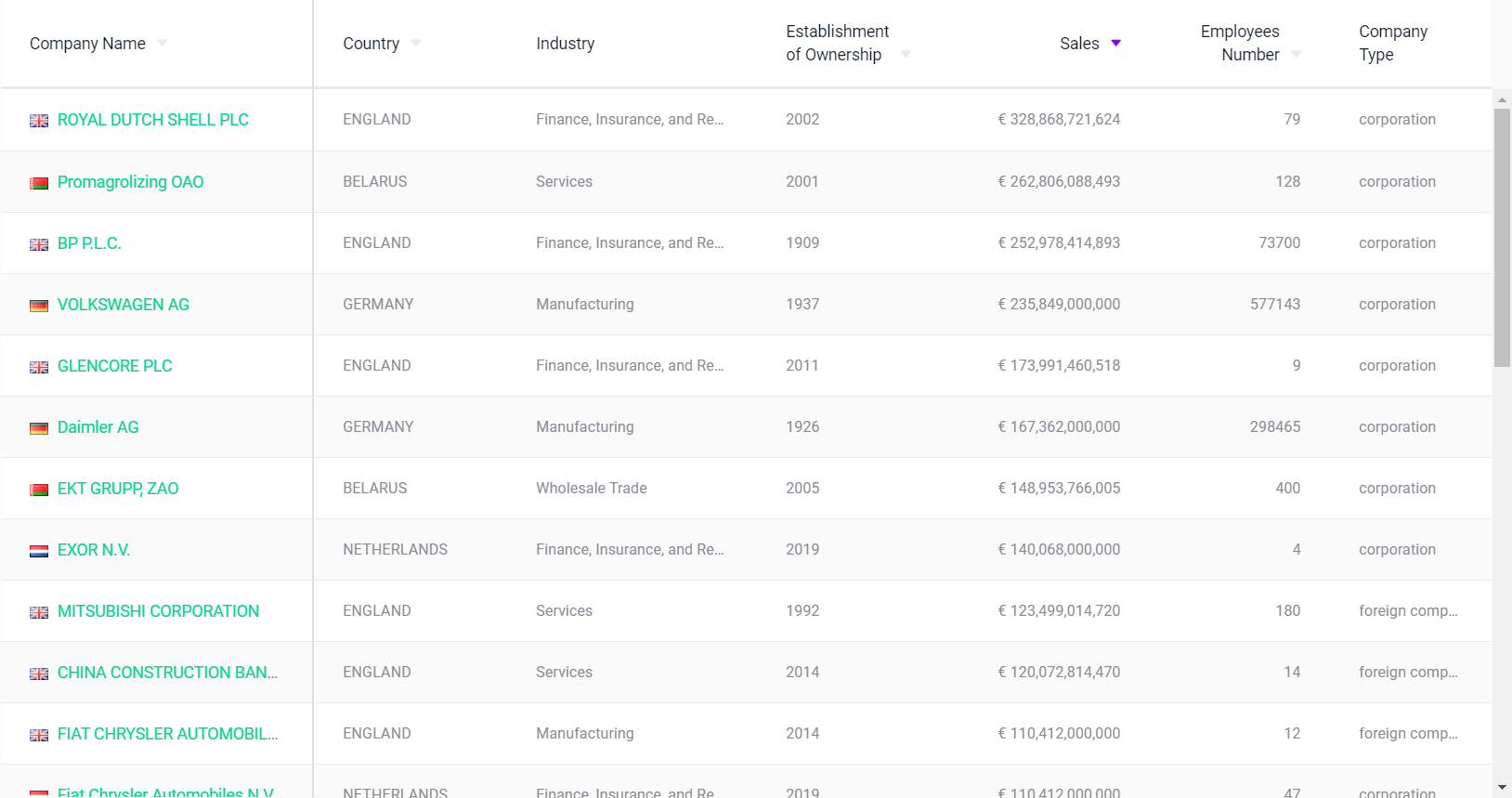
Task: Click the Belarus flag next to Promagrolizing OAO
Action: pos(39,183)
